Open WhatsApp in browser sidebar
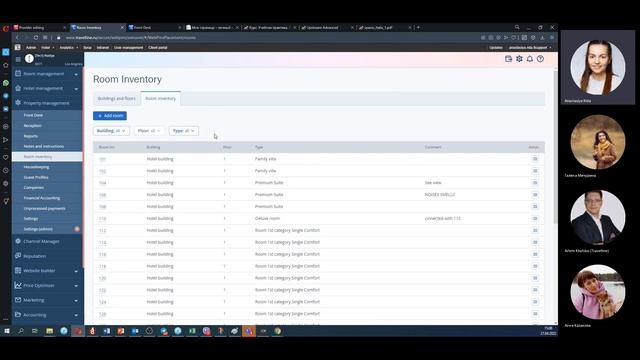Screen dimensions: 640x360 click(6, 82)
